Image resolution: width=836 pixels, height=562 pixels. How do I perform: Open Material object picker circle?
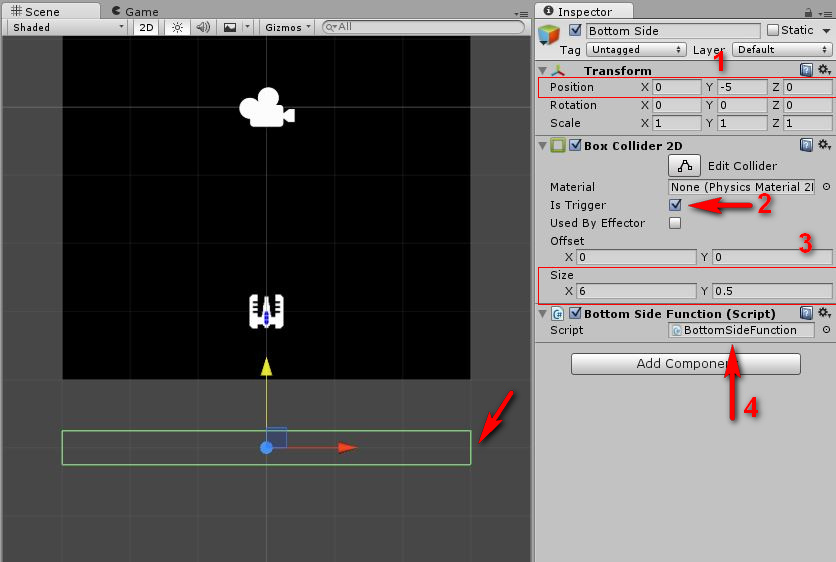pyautogui.click(x=826, y=187)
